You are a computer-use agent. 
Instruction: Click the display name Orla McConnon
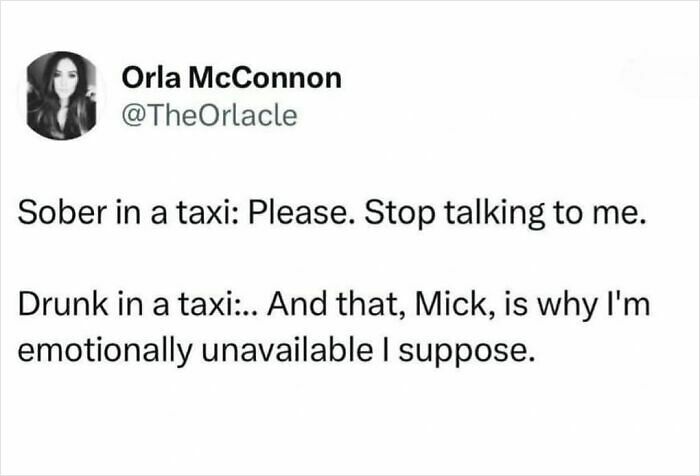[x=231, y=78]
